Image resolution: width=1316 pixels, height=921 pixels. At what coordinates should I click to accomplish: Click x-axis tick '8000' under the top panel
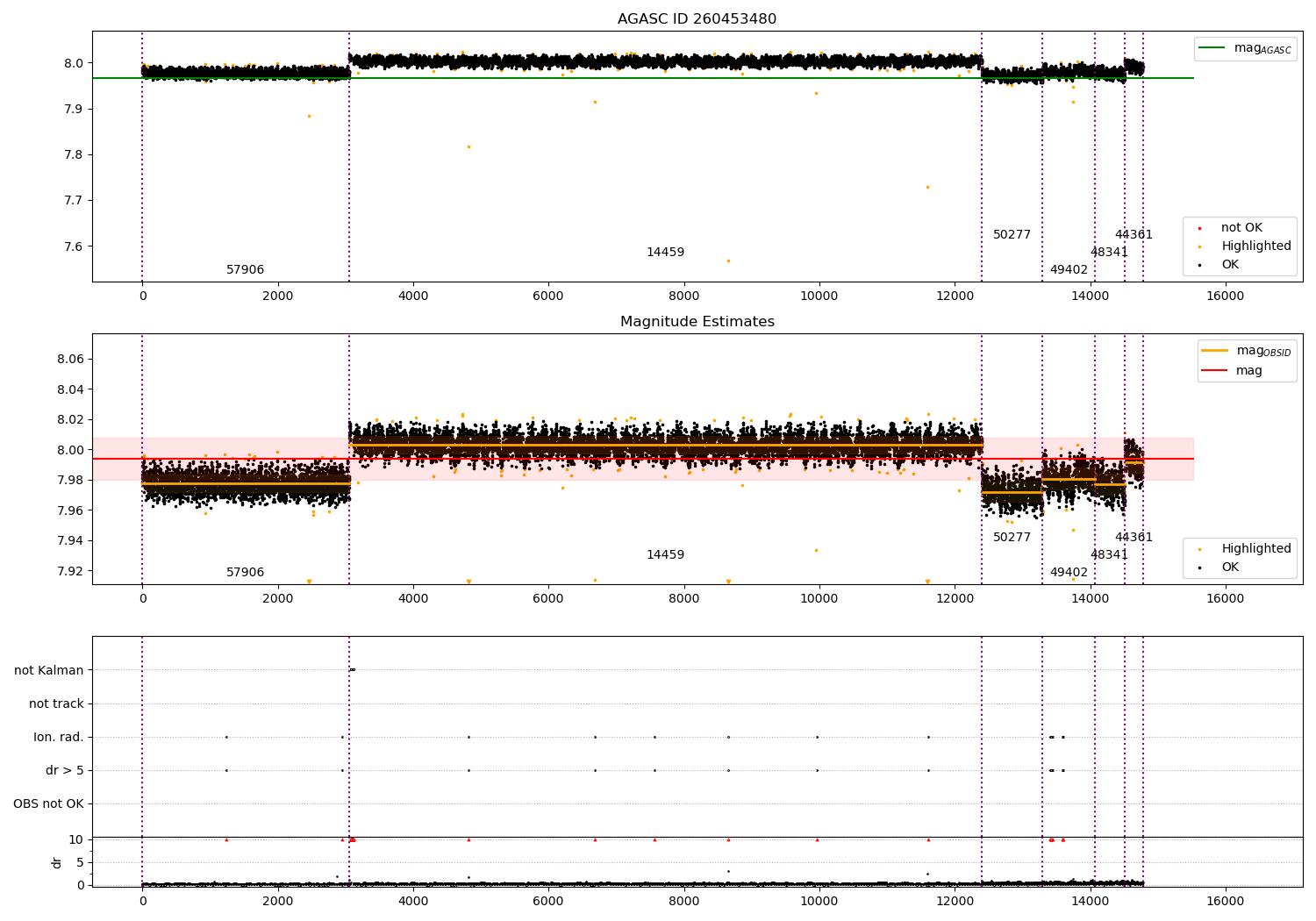pos(683,296)
